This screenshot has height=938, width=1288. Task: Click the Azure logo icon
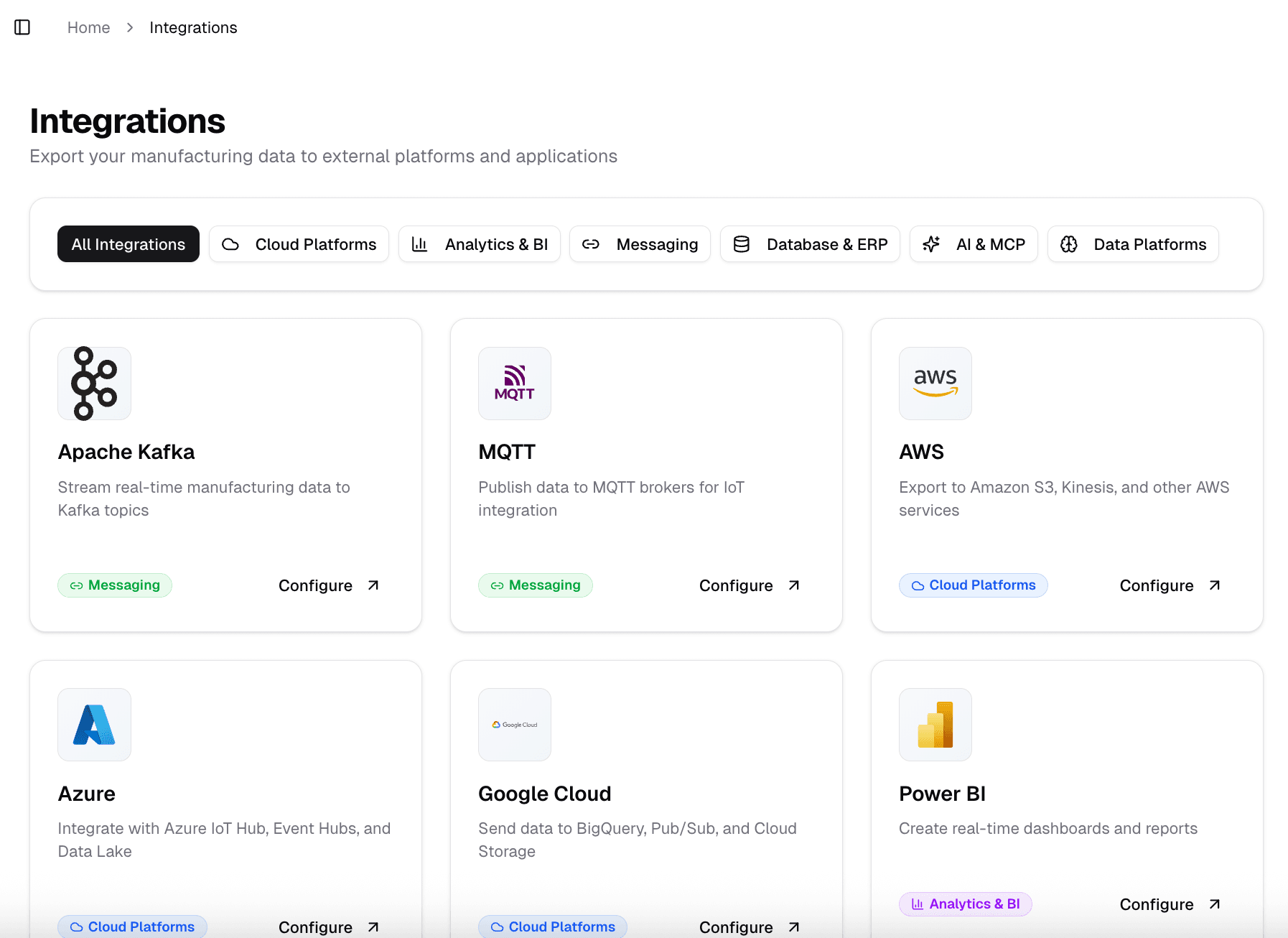(94, 725)
